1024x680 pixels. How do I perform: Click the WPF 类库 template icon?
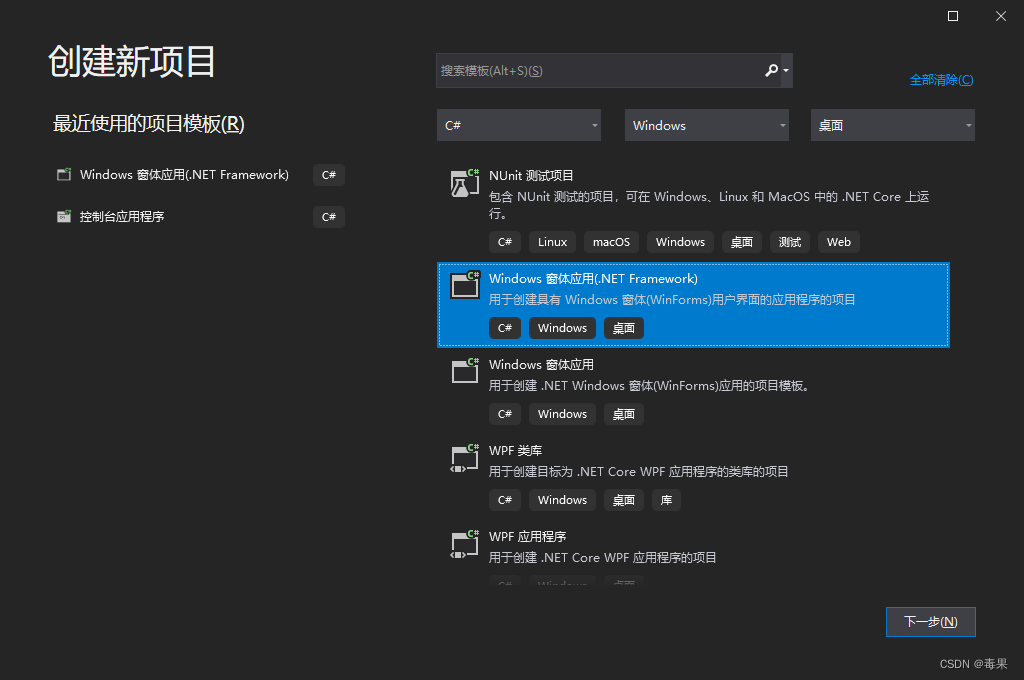(464, 456)
